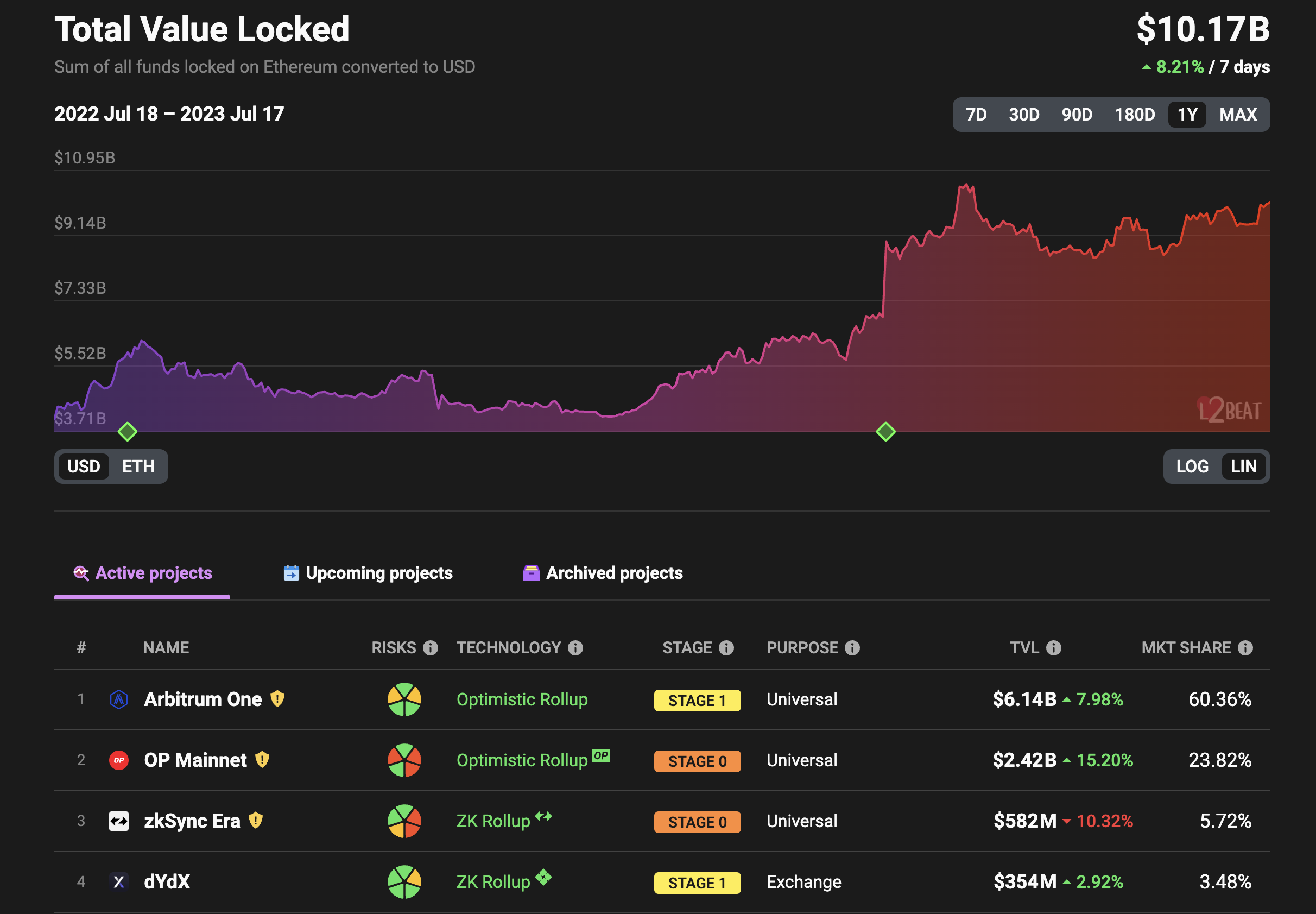Click the info icon beside STAGE header
Image resolution: width=1316 pixels, height=914 pixels.
726,648
